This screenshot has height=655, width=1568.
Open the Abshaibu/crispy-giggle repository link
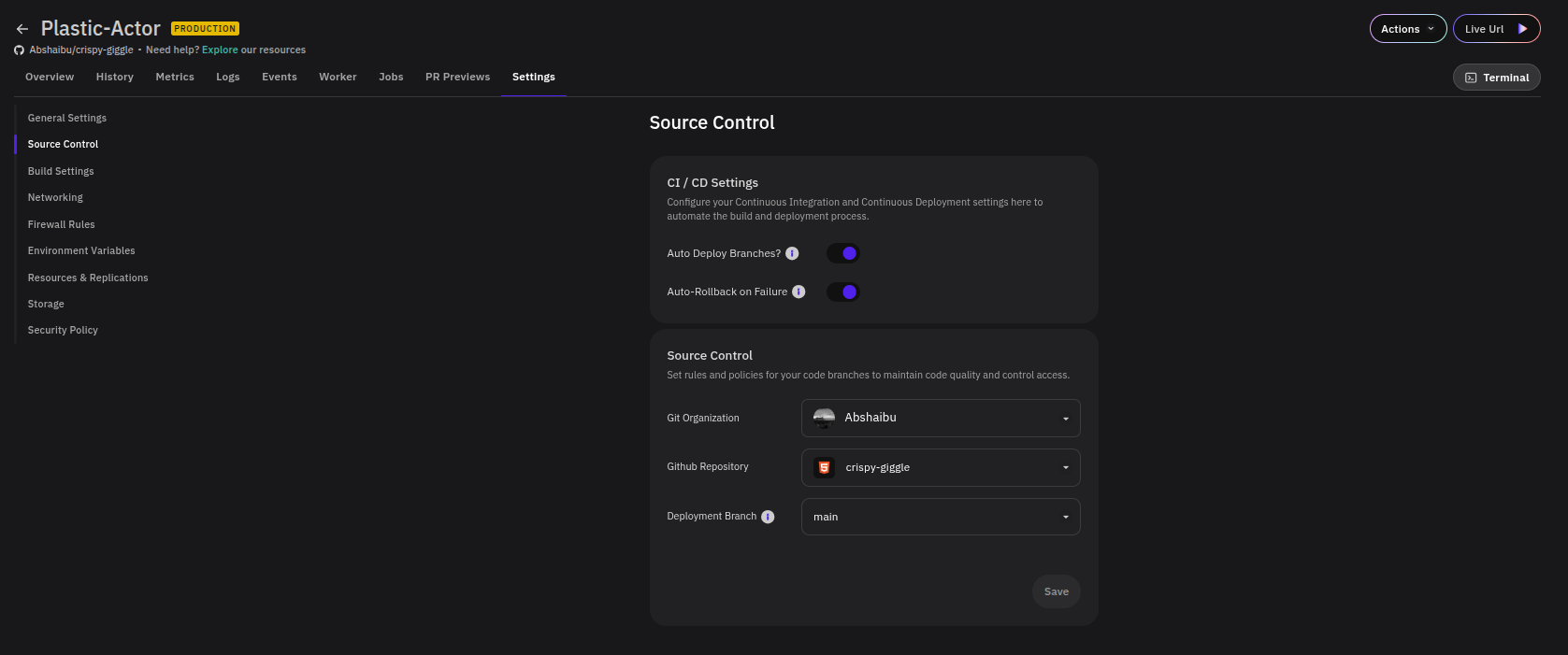81,50
